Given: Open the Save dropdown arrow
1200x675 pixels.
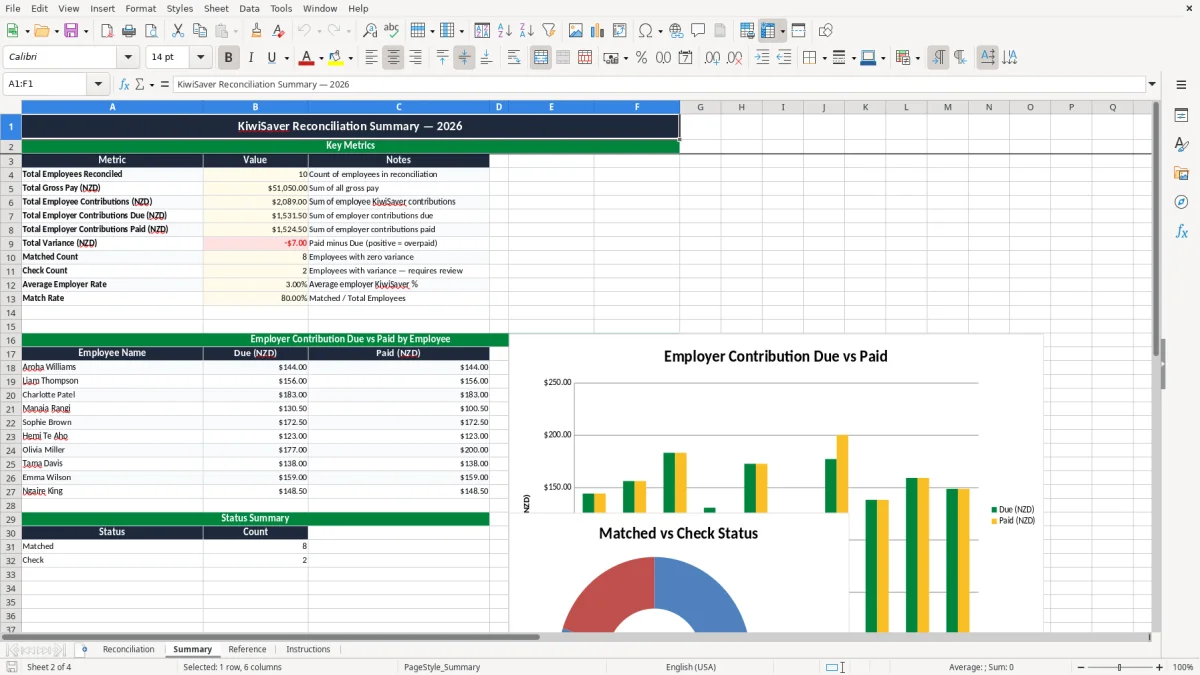Looking at the screenshot, I should [85, 31].
